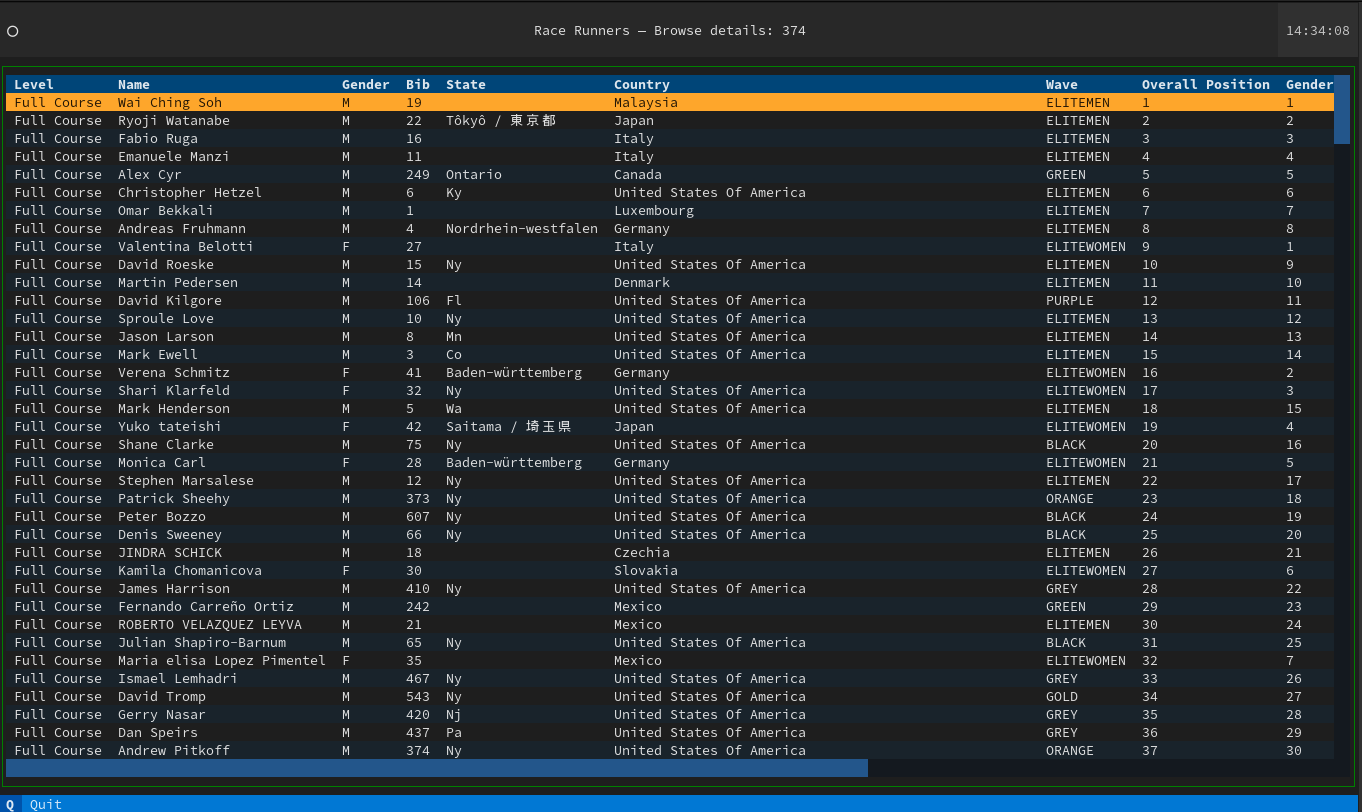Select the runner Peter Bozzo
Viewport: 1362px width, 812px height.
tap(670, 517)
